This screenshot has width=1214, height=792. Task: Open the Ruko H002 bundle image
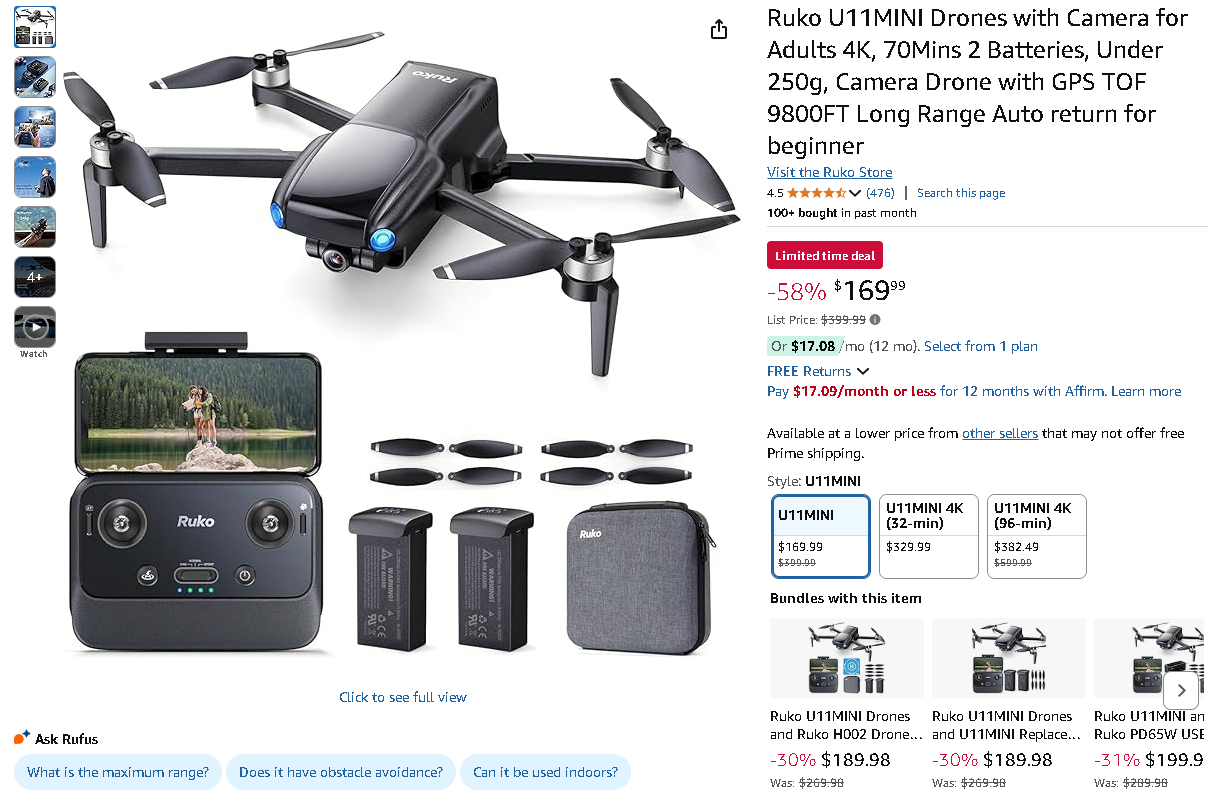tap(846, 658)
